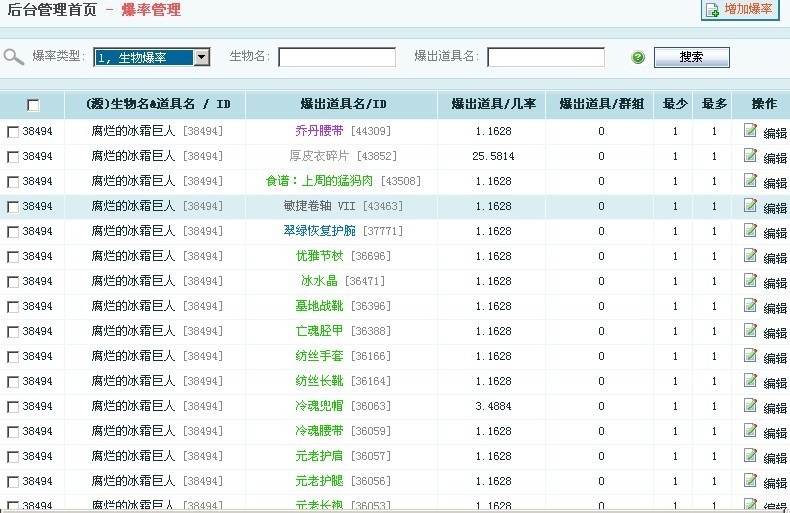Click the edit icon in the 乔丹腰带 row

click(x=750, y=130)
